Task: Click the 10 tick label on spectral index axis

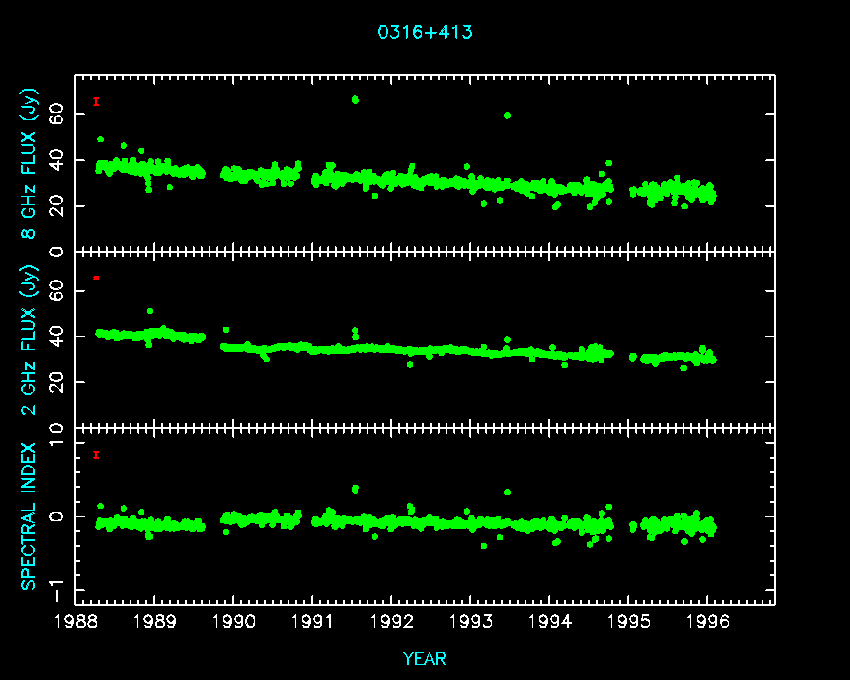Action: pos(57,429)
